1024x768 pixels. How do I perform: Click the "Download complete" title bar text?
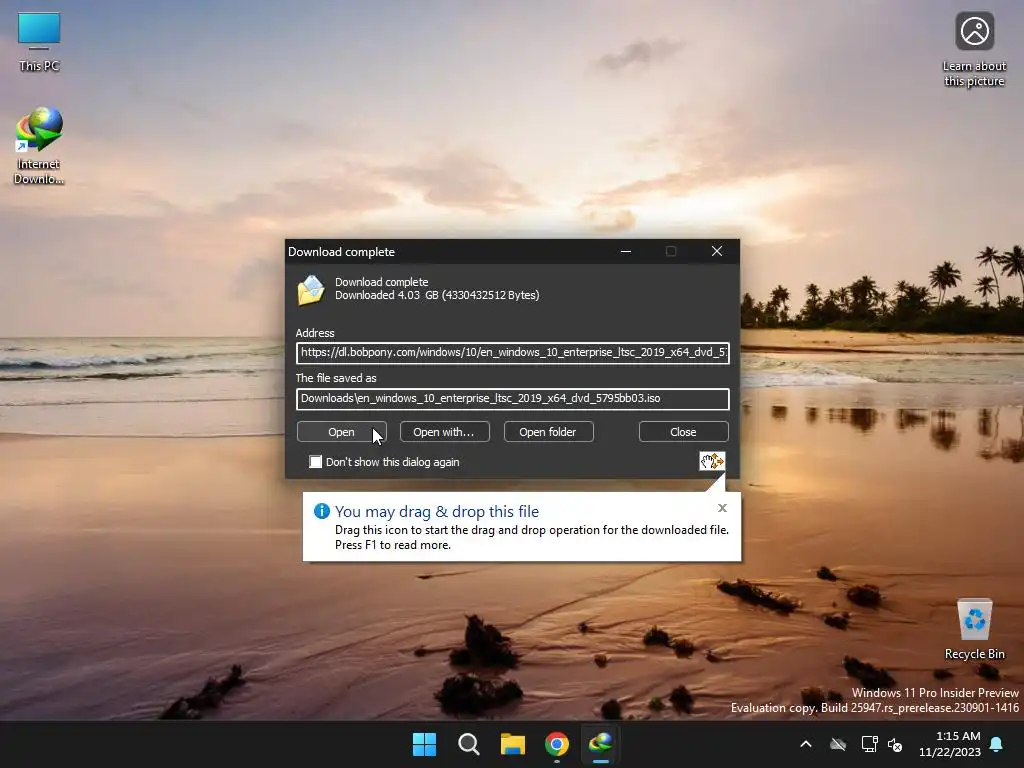pos(342,251)
